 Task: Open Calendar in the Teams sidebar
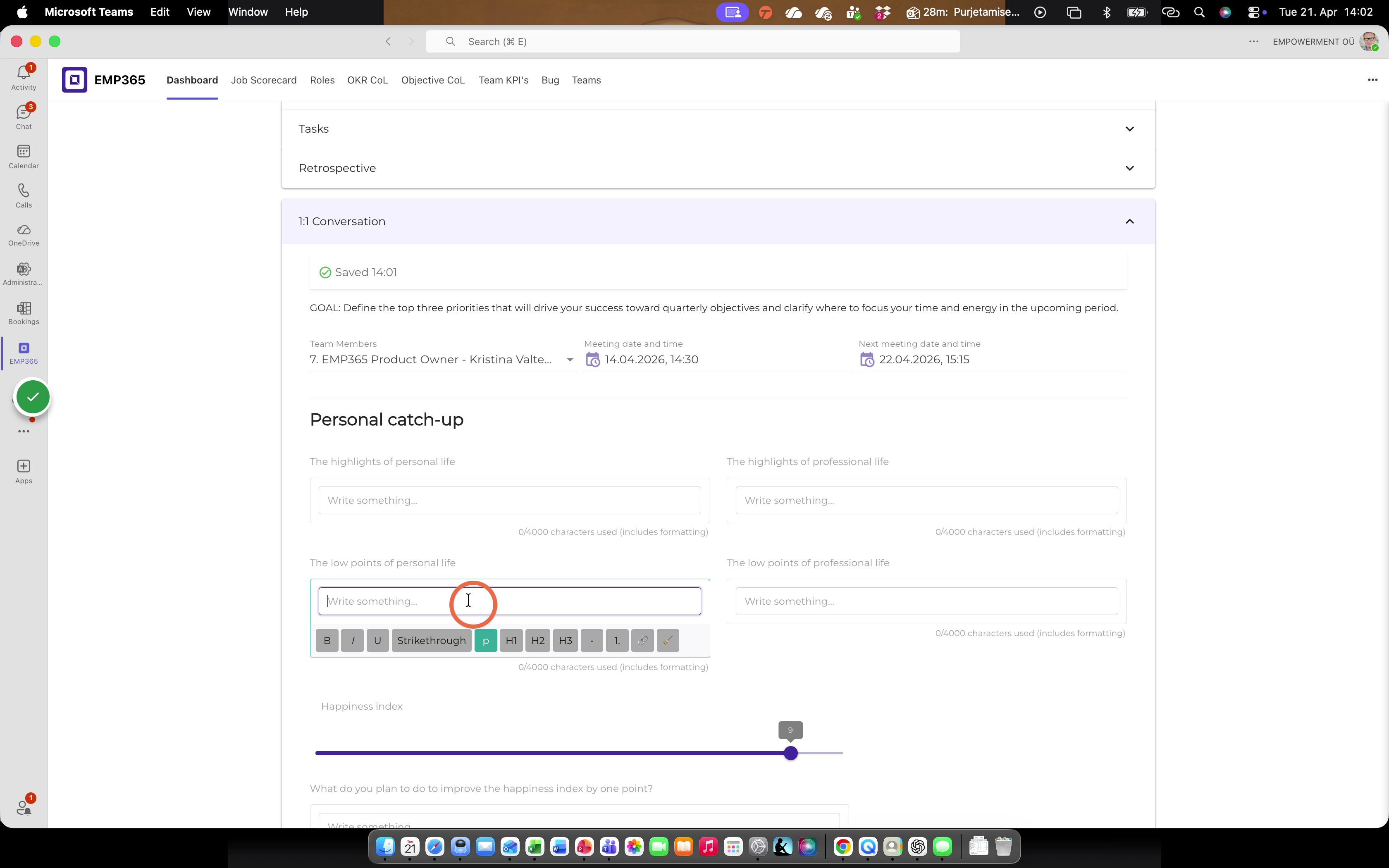[x=24, y=156]
